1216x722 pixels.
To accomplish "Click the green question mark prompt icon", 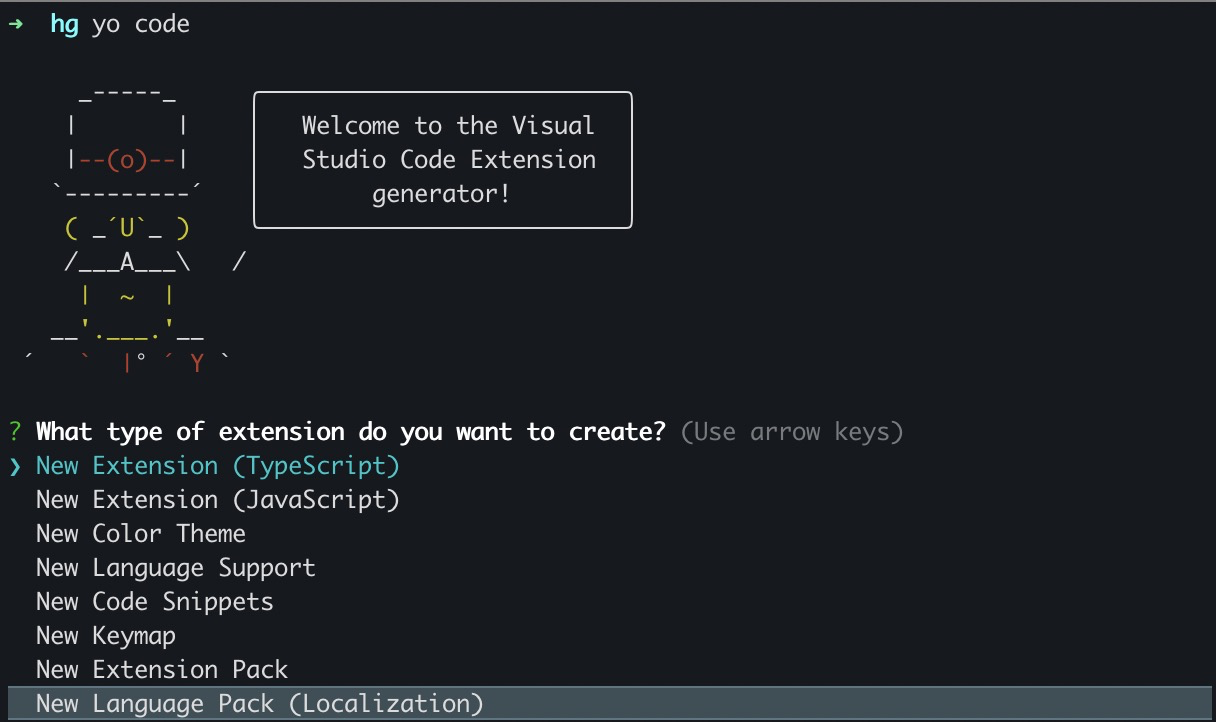I will [x=15, y=432].
